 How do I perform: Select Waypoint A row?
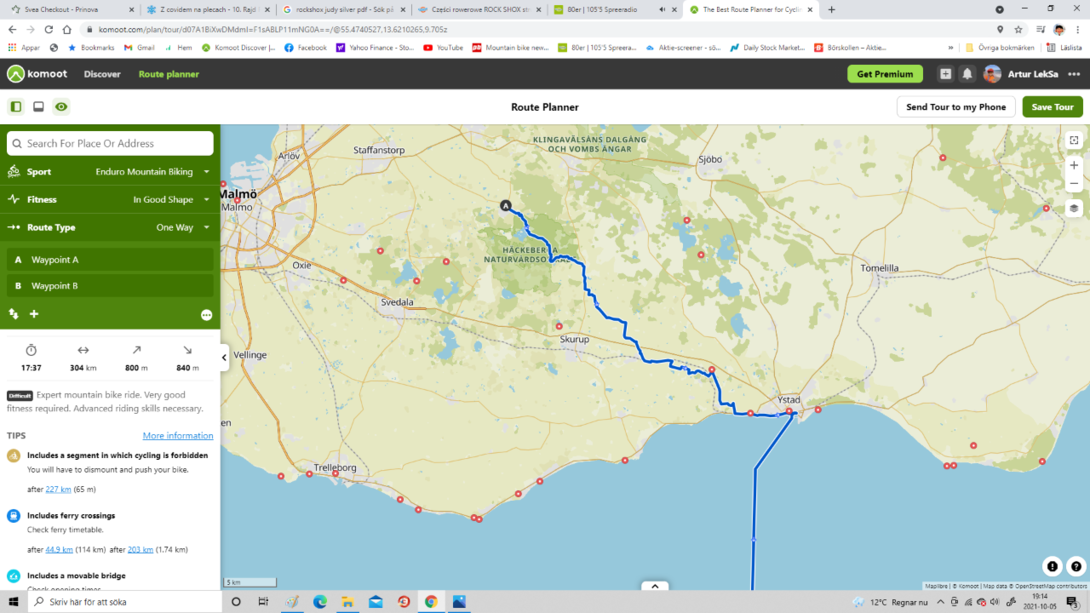pos(110,260)
